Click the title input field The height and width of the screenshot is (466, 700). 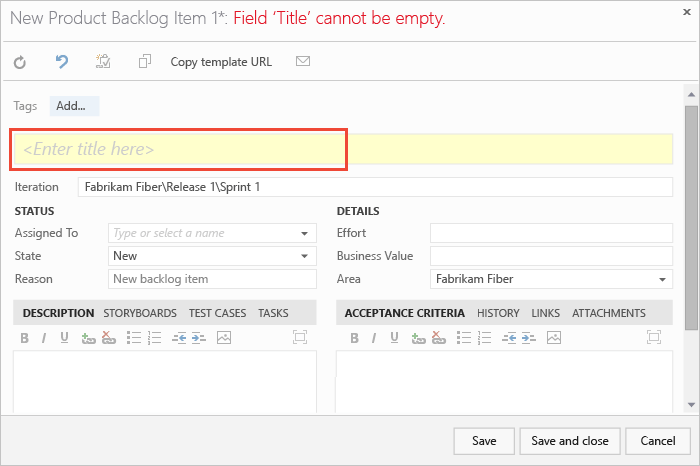(343, 149)
